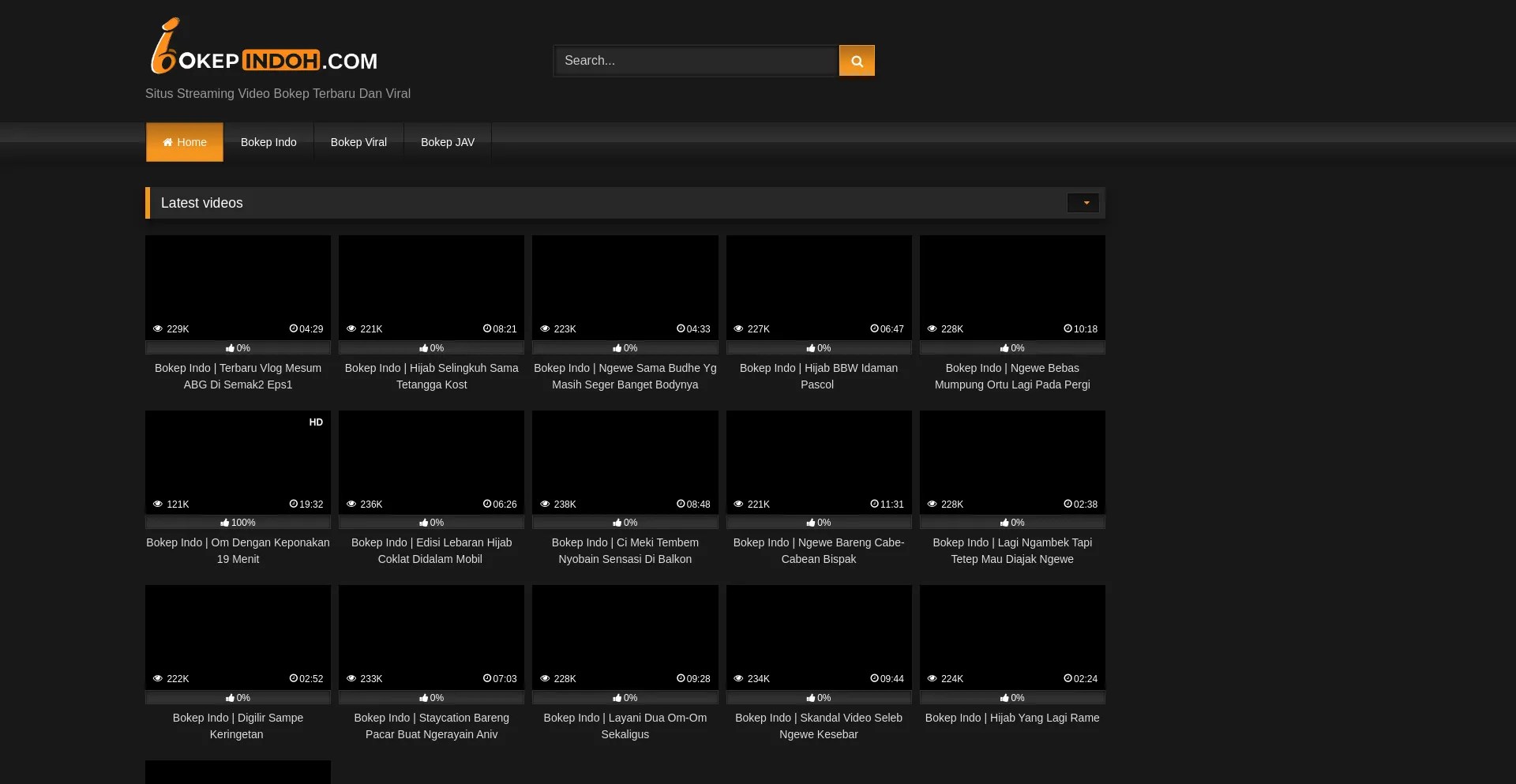Viewport: 1516px width, 784px height.
Task: Click the eye icon beside 238K views
Action: (545, 505)
